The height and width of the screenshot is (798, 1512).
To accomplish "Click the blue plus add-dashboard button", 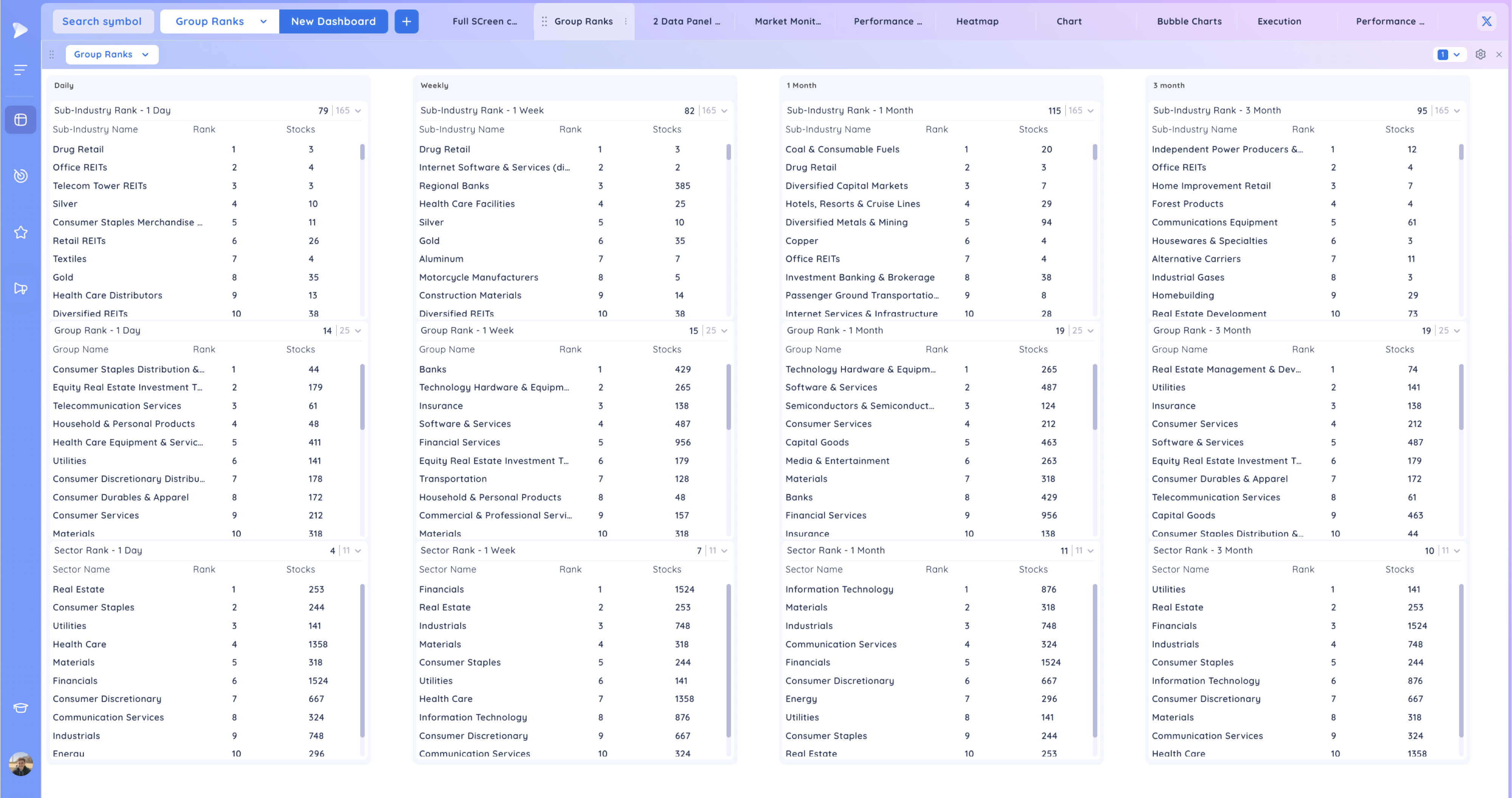I will point(406,21).
